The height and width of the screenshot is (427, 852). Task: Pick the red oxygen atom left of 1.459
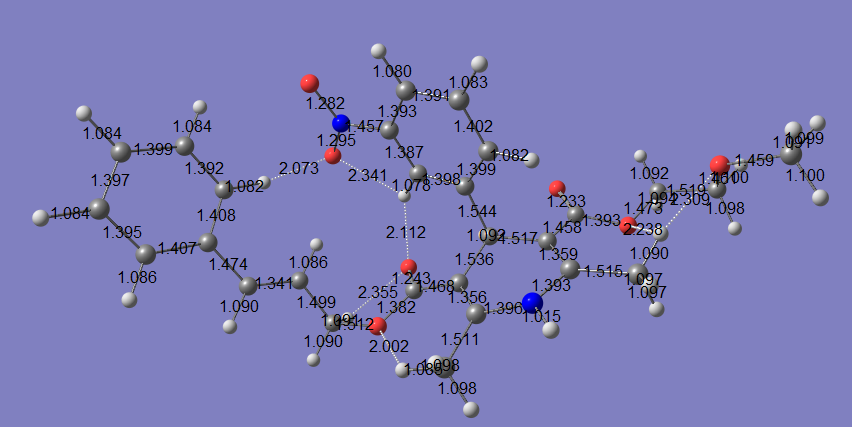tap(719, 165)
